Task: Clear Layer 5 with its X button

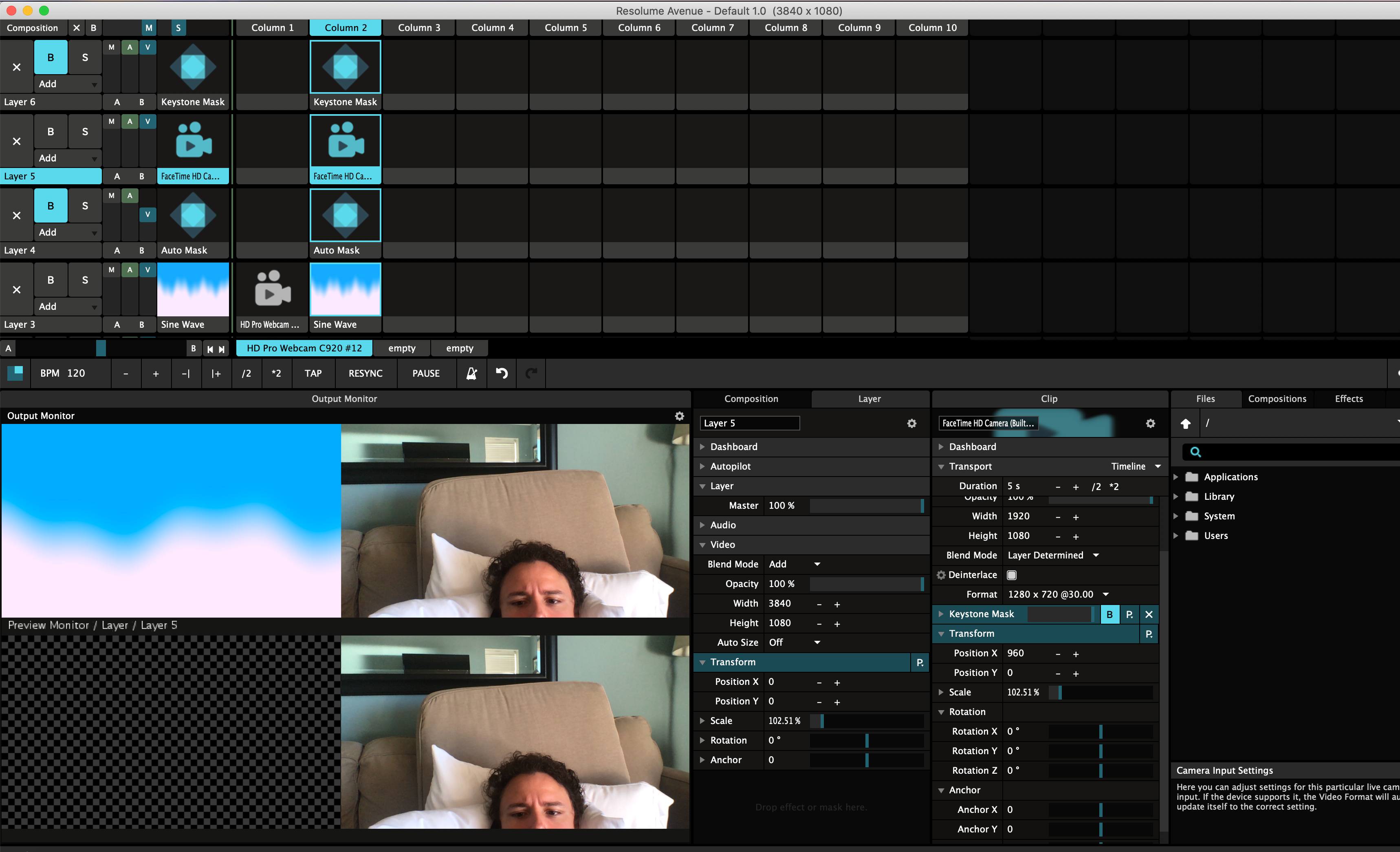Action: click(x=16, y=141)
